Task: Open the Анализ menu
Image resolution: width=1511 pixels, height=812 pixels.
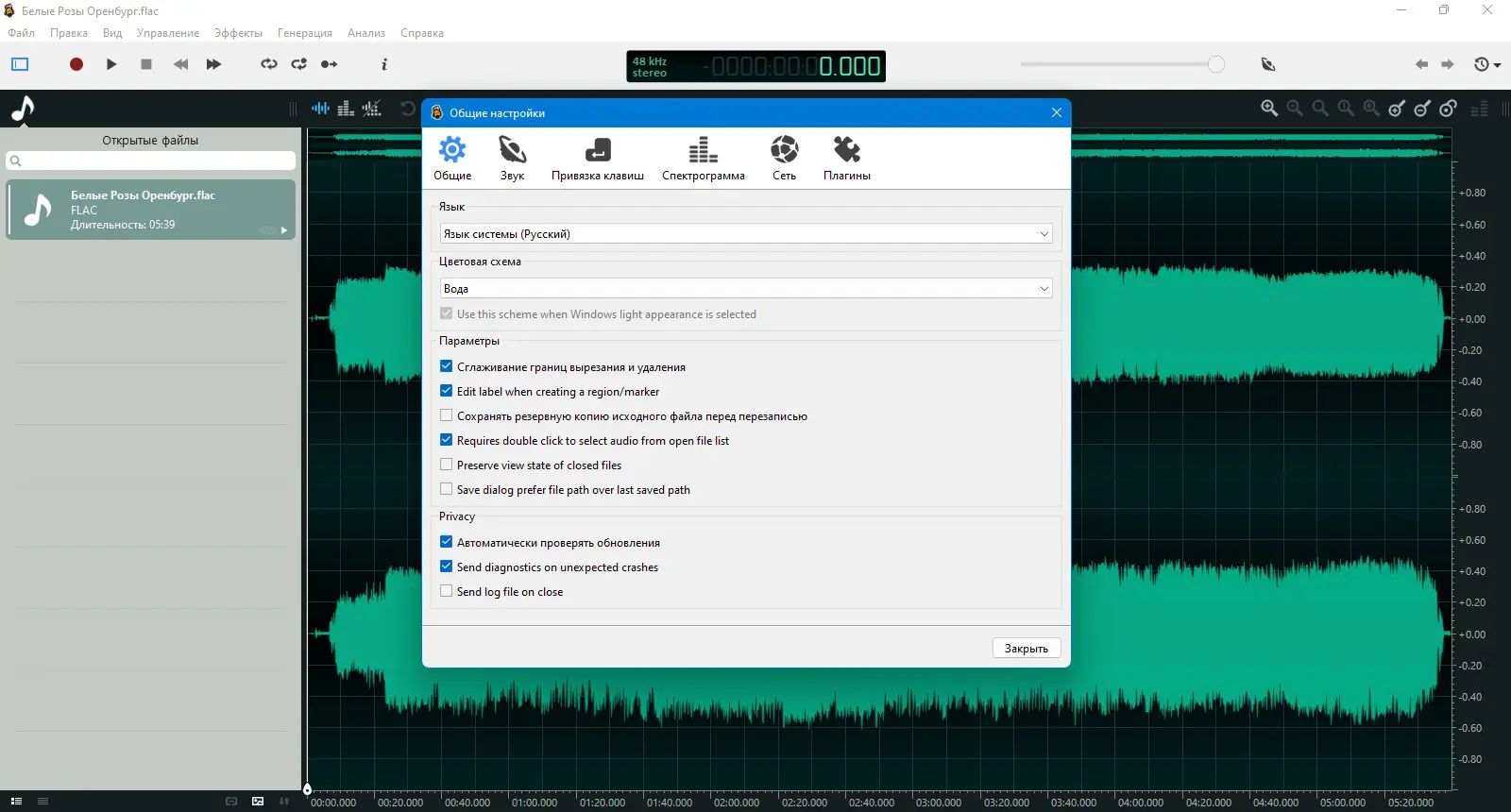Action: pos(365,33)
